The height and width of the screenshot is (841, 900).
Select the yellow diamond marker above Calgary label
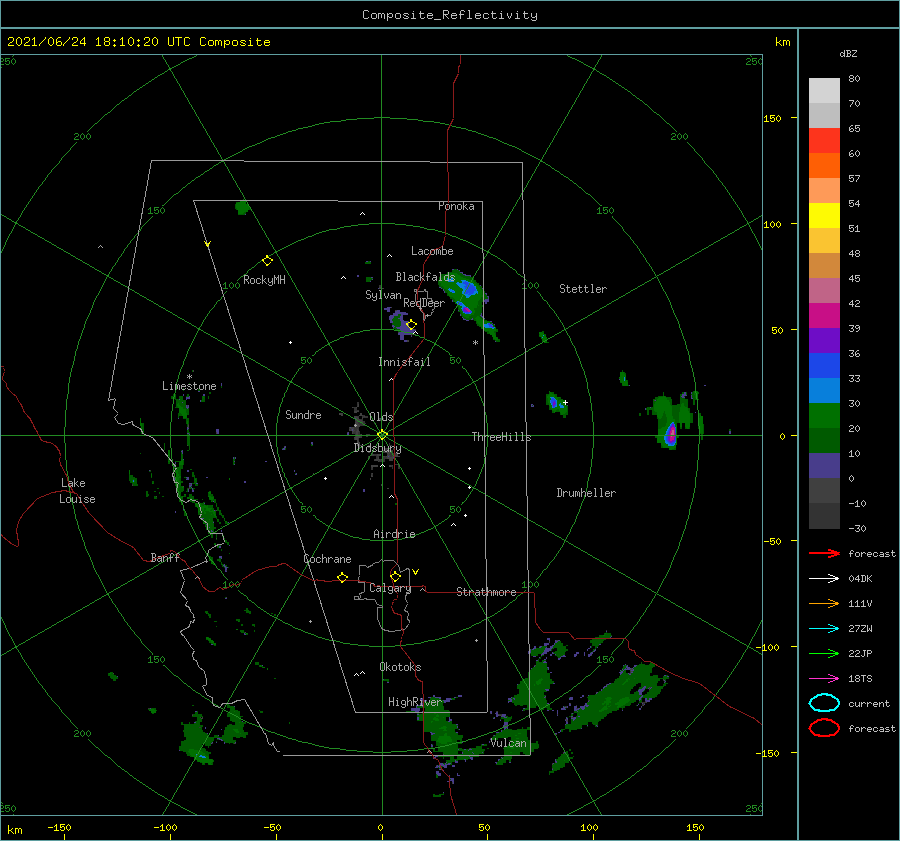tap(395, 576)
